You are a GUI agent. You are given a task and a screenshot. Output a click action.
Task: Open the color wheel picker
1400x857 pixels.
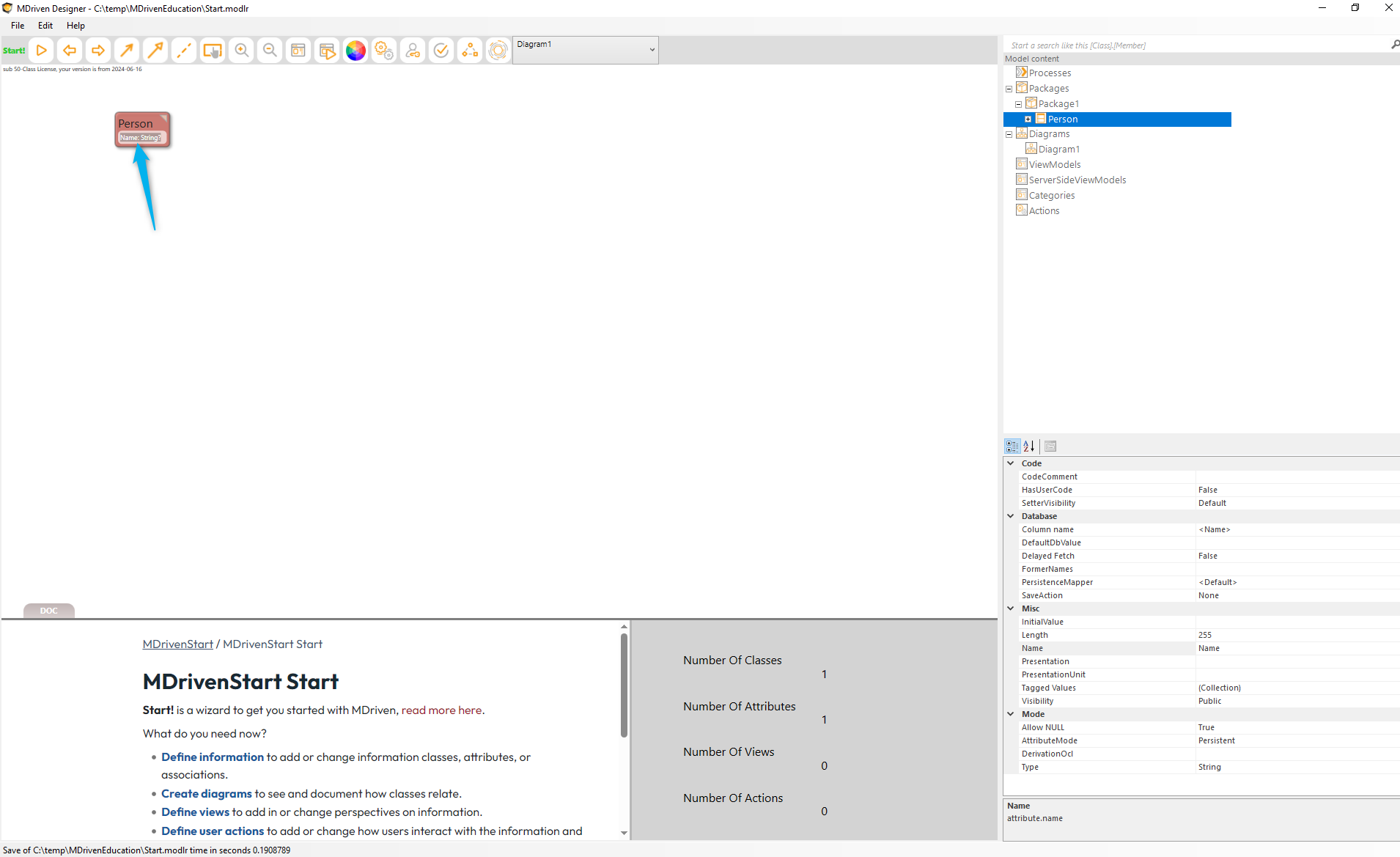[355, 51]
